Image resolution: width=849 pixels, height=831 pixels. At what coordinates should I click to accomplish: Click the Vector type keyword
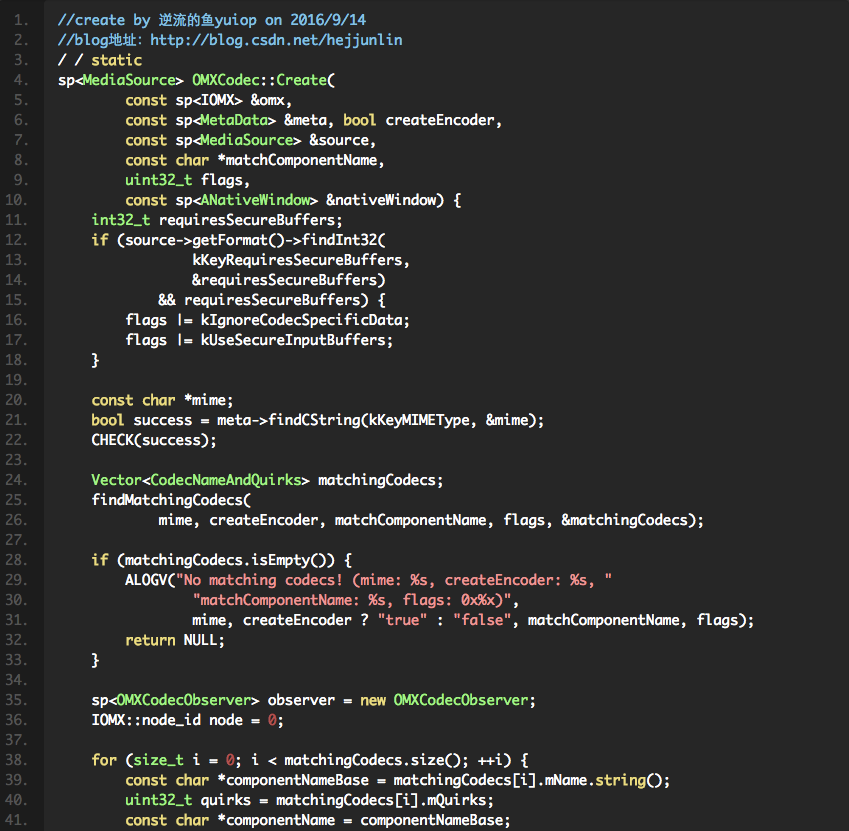coord(116,480)
